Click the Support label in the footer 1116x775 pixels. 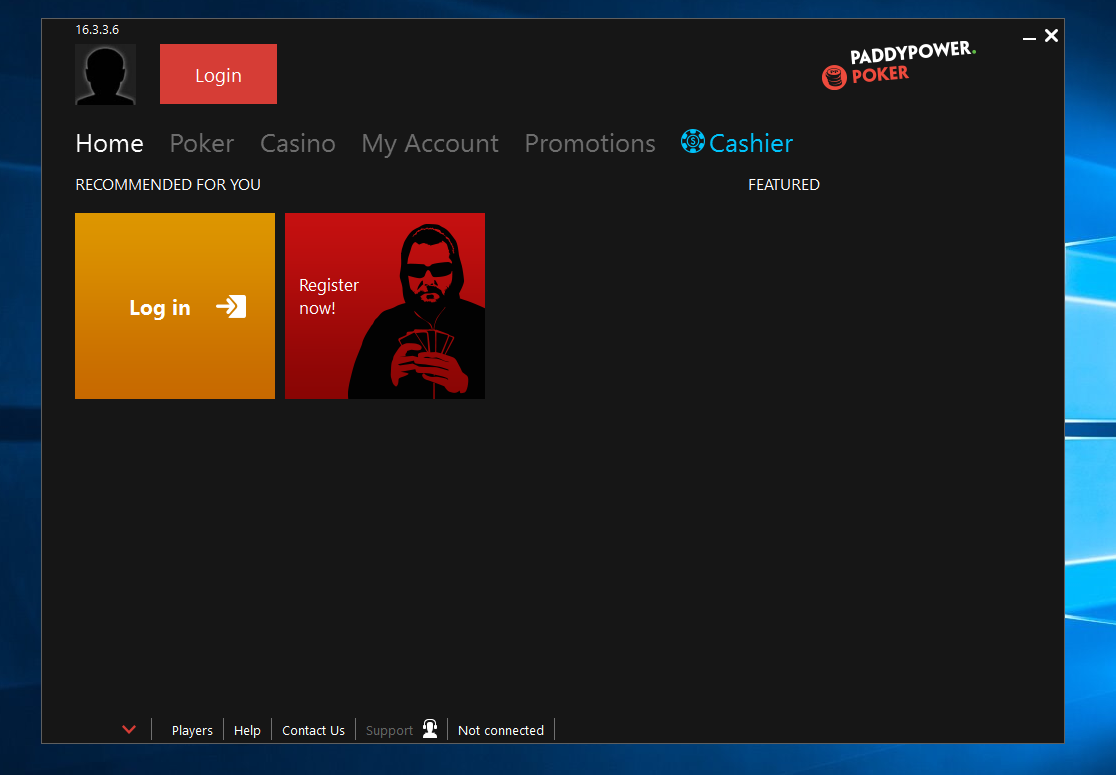pos(389,730)
